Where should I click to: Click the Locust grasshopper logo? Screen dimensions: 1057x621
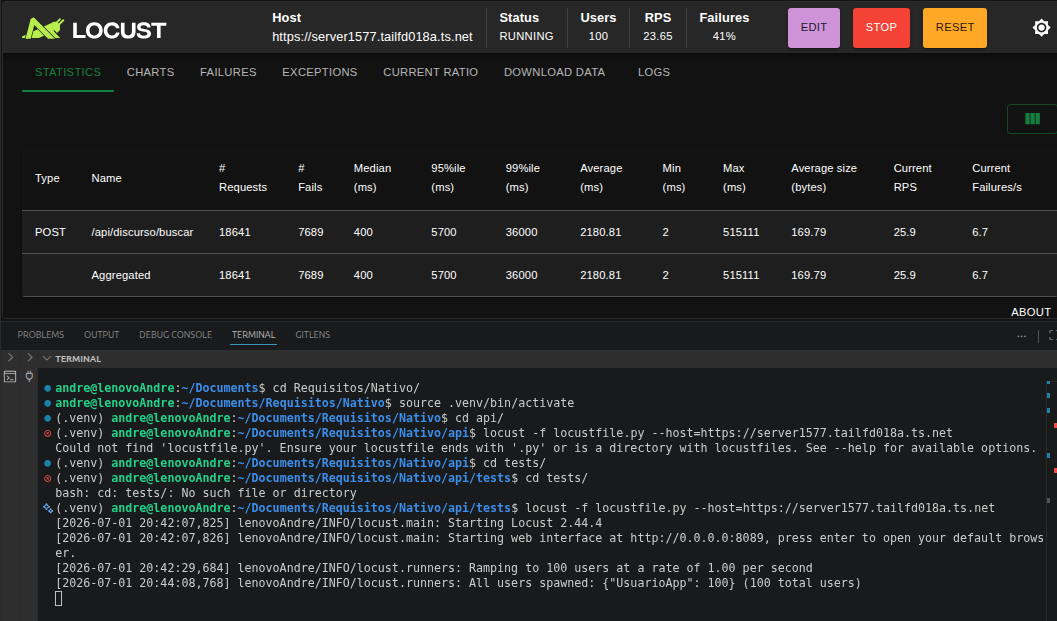[43, 28]
